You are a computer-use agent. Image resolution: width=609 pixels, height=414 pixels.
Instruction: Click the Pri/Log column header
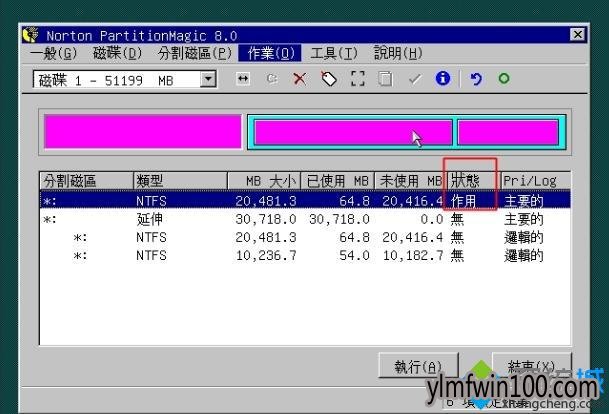click(536, 181)
